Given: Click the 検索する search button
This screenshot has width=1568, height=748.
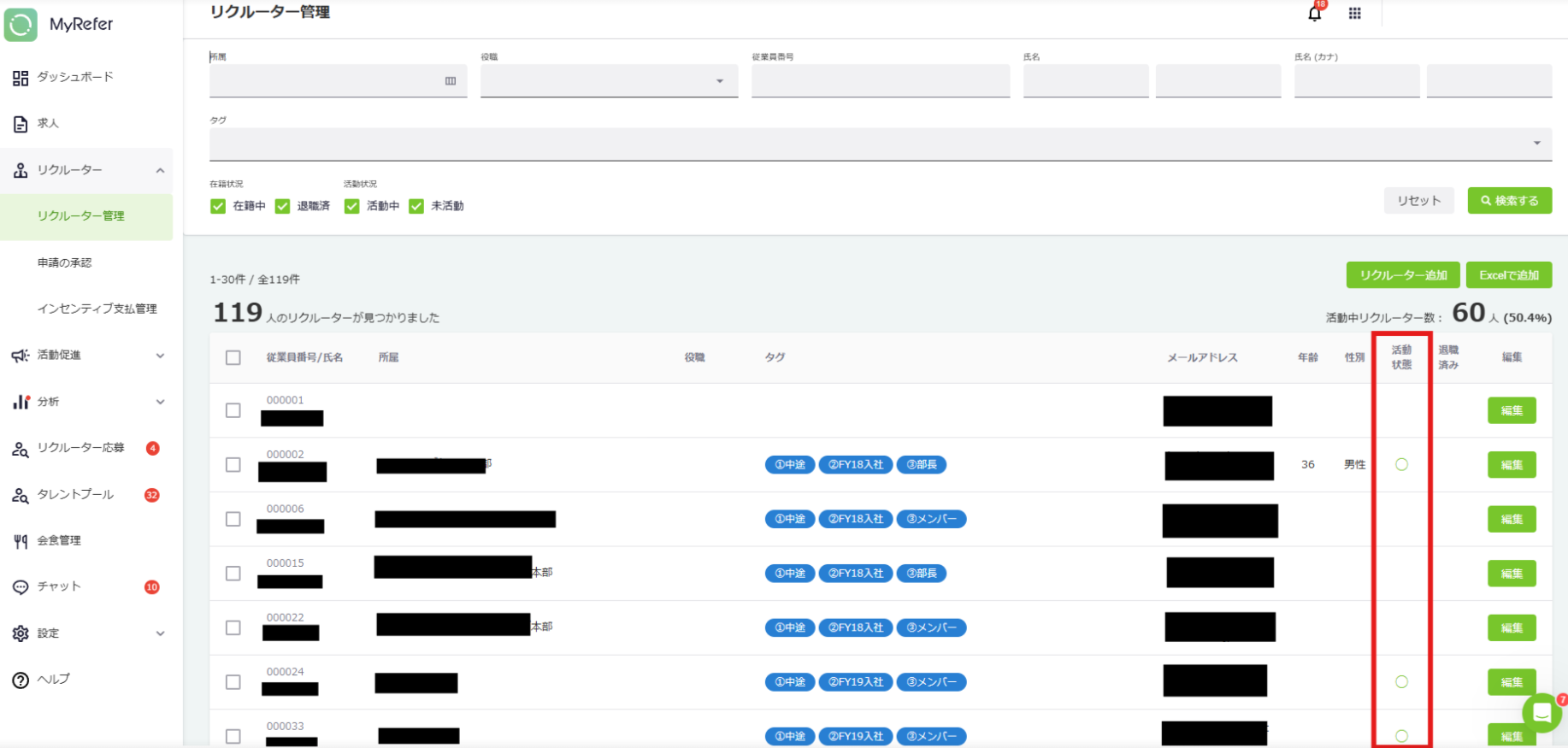Looking at the screenshot, I should pyautogui.click(x=1509, y=201).
